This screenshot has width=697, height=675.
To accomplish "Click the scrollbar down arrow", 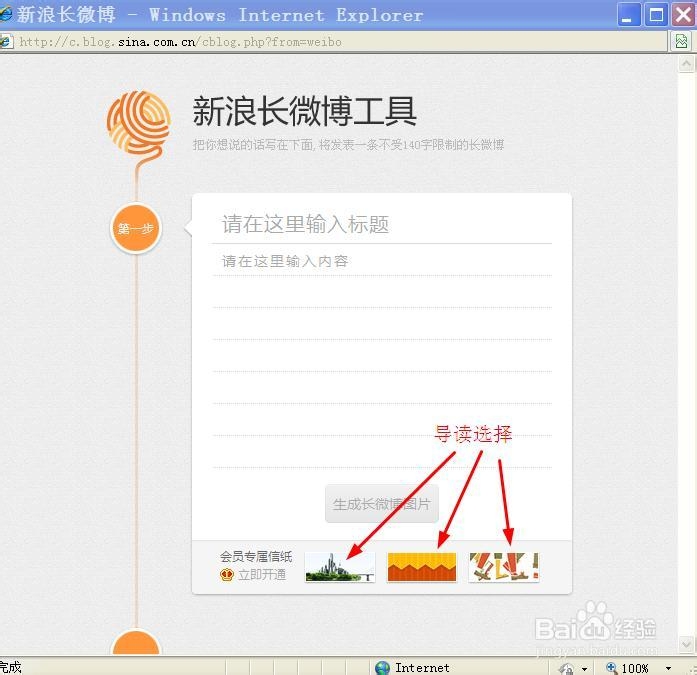I will 686,643.
